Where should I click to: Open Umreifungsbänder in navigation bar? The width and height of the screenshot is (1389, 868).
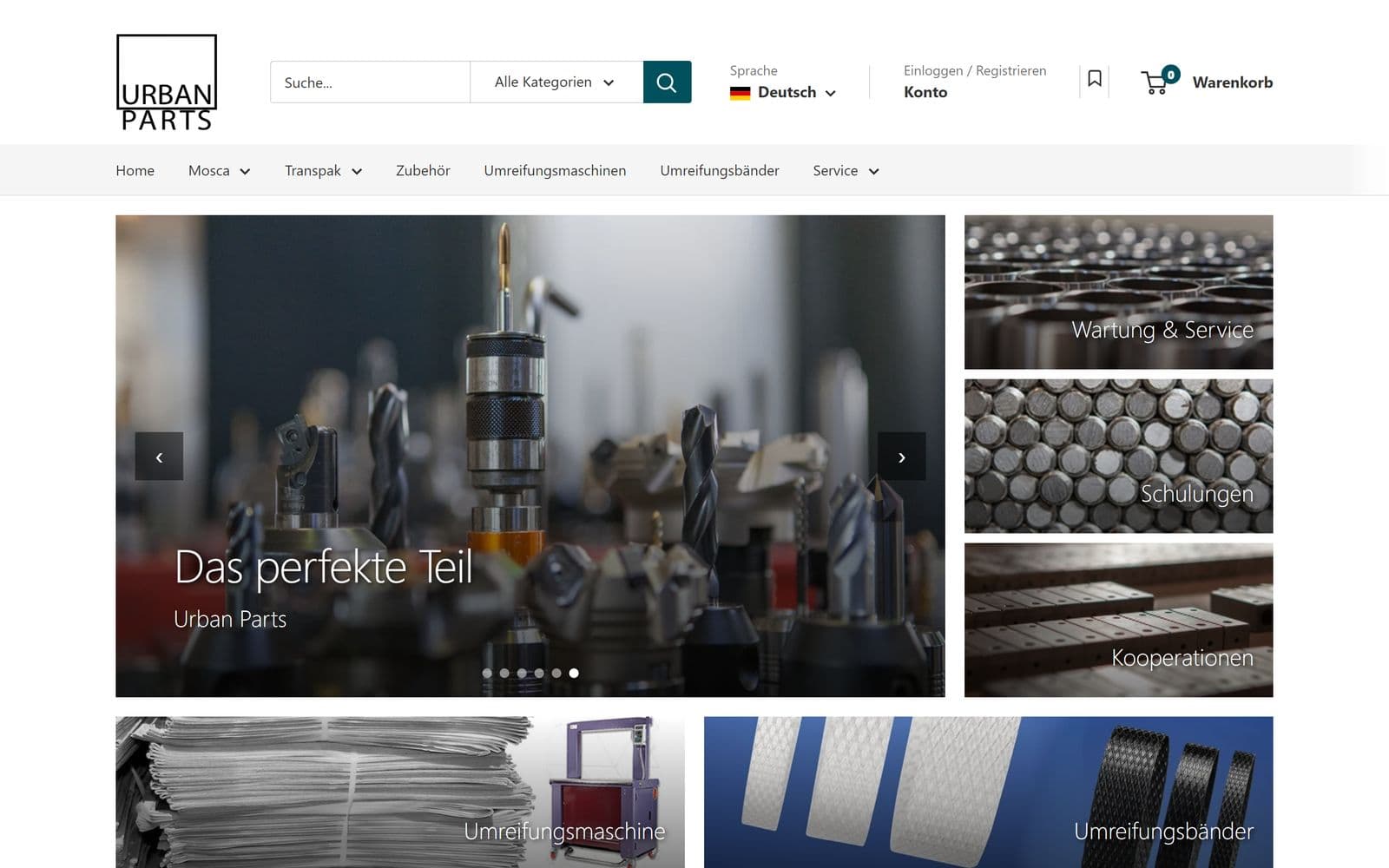(720, 171)
